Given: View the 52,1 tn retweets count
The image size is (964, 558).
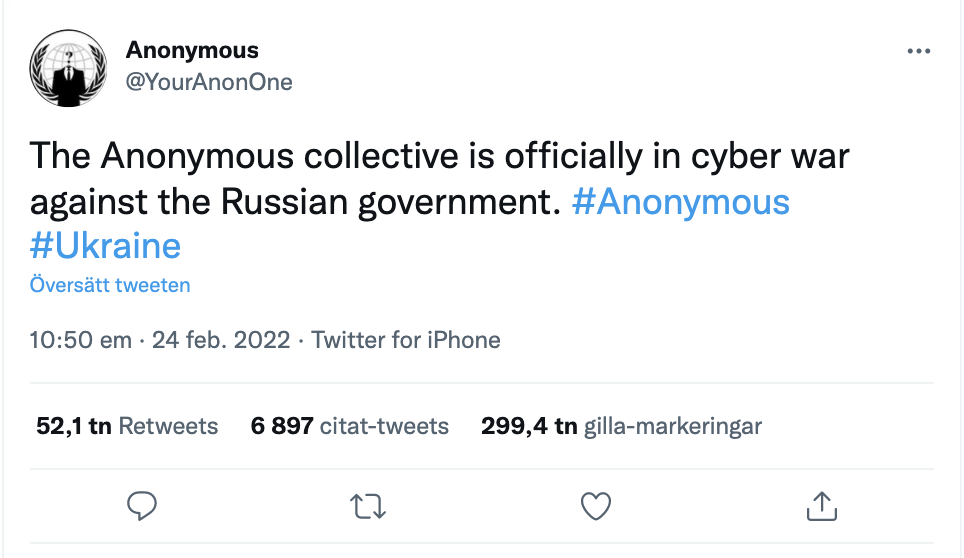Looking at the screenshot, I should 74,426.
